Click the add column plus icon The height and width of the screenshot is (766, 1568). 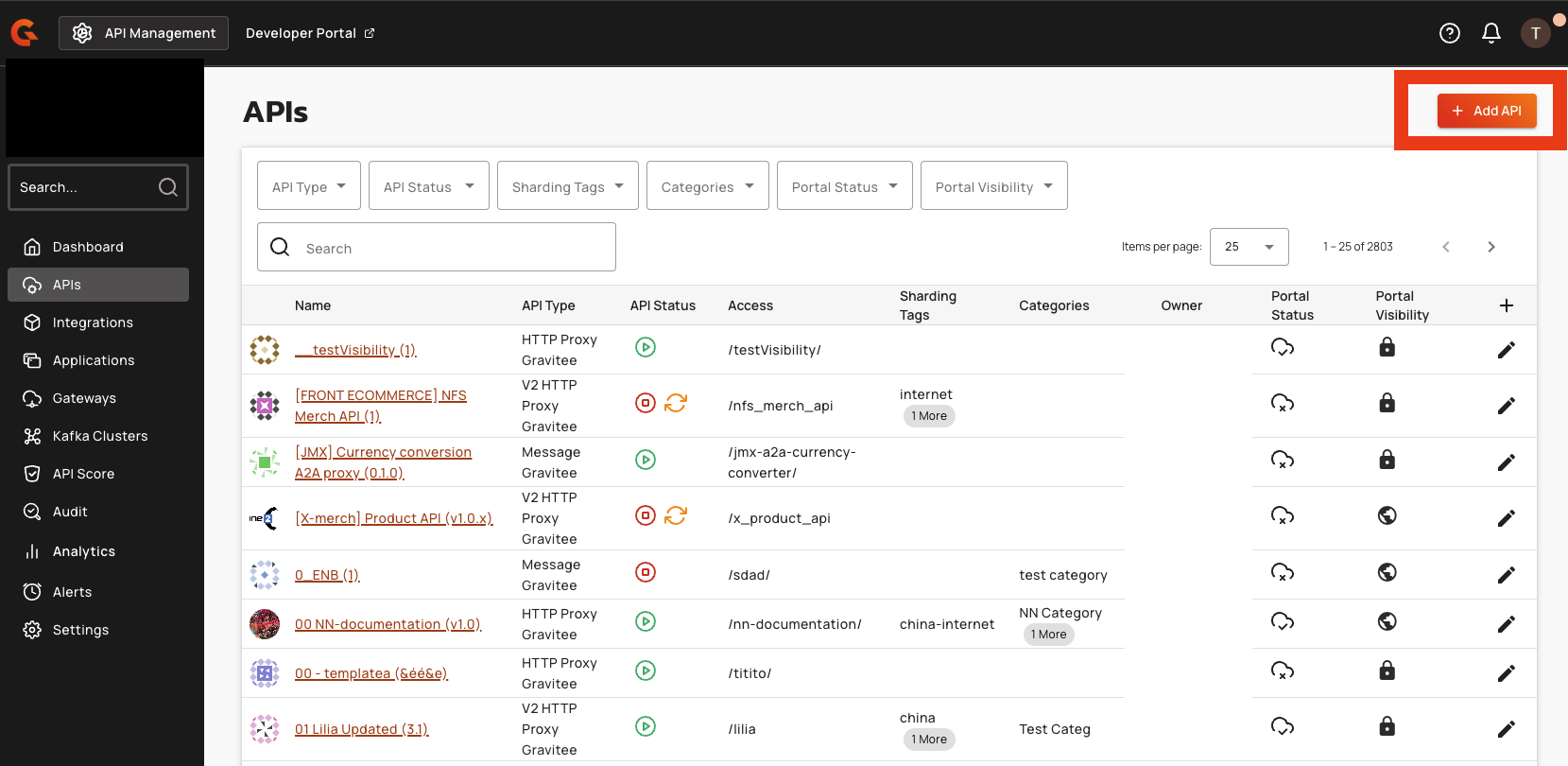click(1506, 305)
